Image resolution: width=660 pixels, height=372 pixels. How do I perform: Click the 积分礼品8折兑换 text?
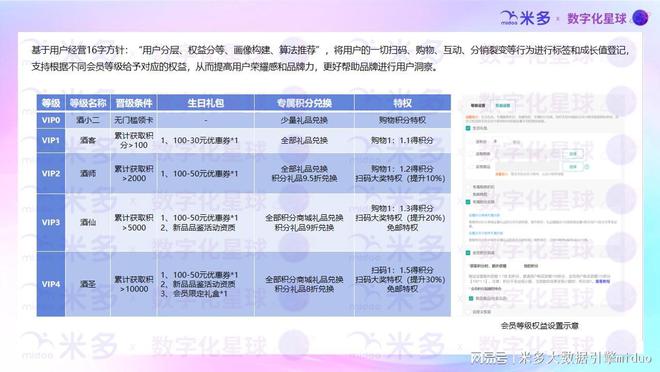click(304, 289)
